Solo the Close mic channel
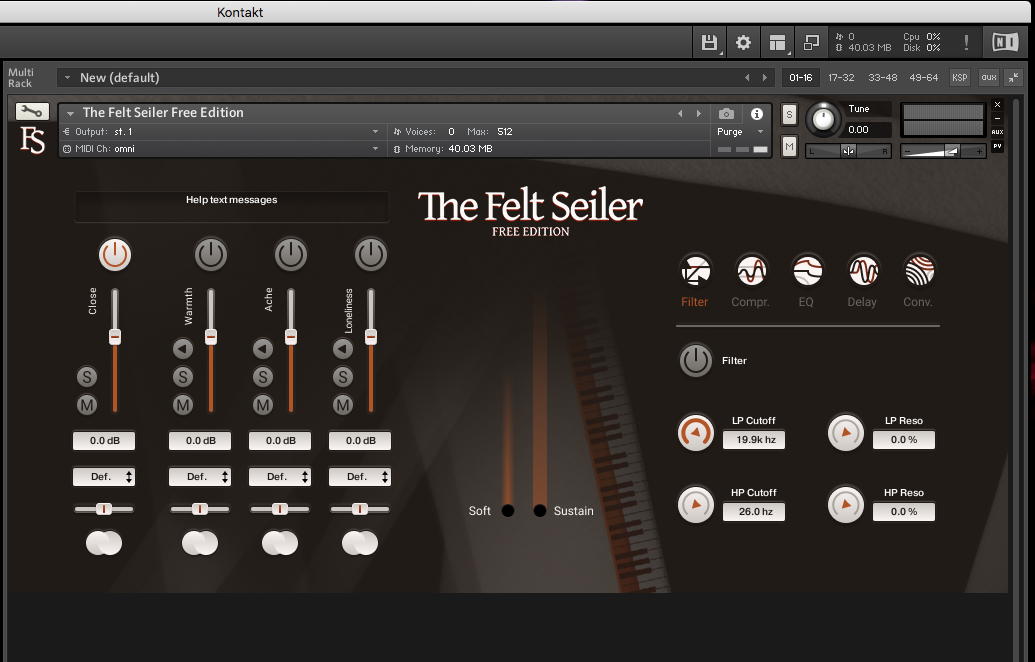 click(x=86, y=377)
